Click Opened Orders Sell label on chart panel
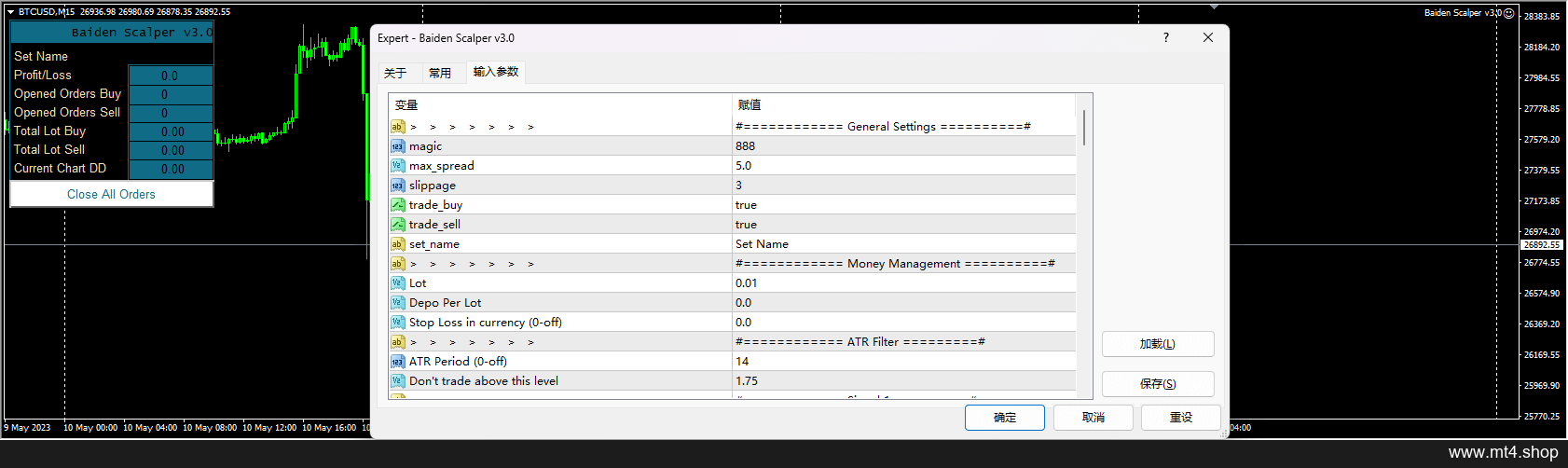The width and height of the screenshot is (1568, 468). (x=67, y=113)
